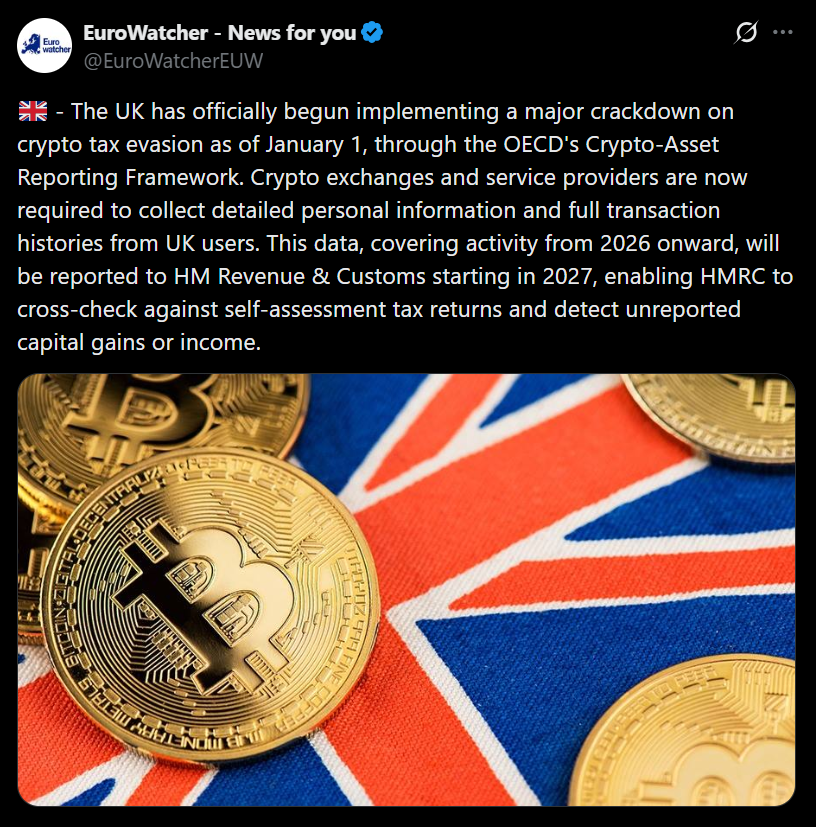This screenshot has width=816, height=827.
Task: Click the UK flag emoji in post
Action: click(33, 111)
